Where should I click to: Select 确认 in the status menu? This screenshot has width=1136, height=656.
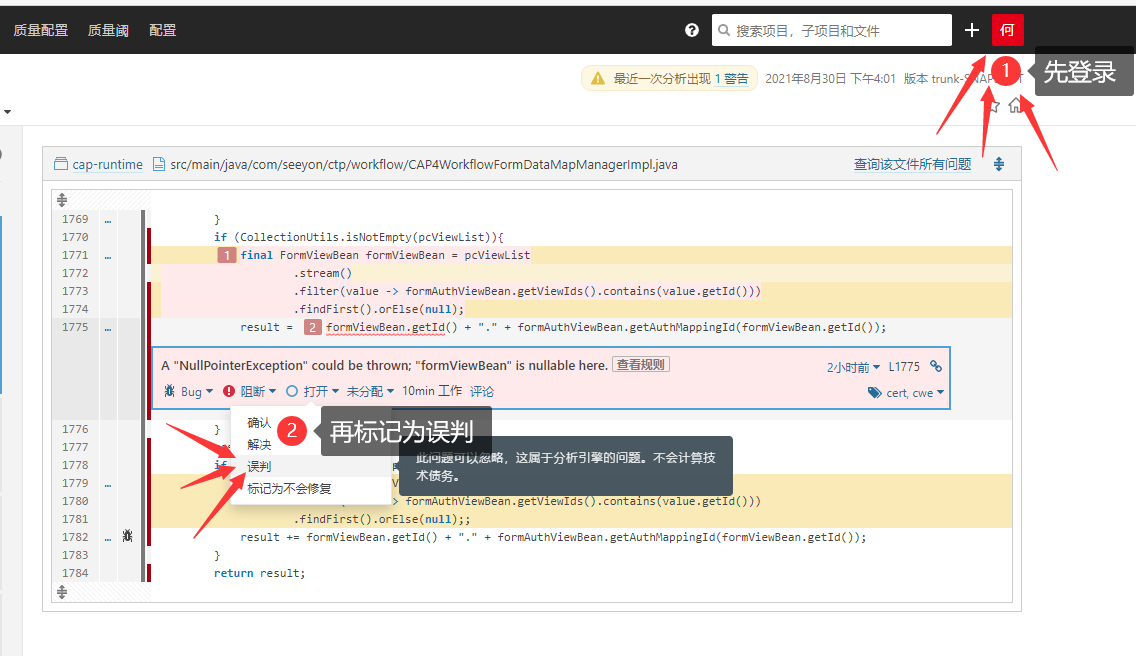pyautogui.click(x=260, y=423)
